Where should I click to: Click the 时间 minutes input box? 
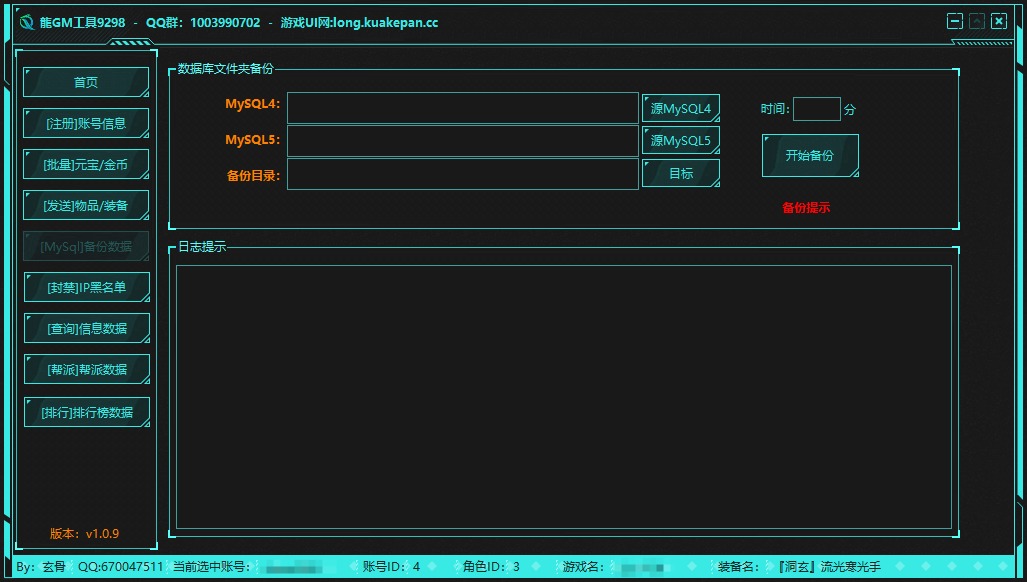[x=816, y=109]
